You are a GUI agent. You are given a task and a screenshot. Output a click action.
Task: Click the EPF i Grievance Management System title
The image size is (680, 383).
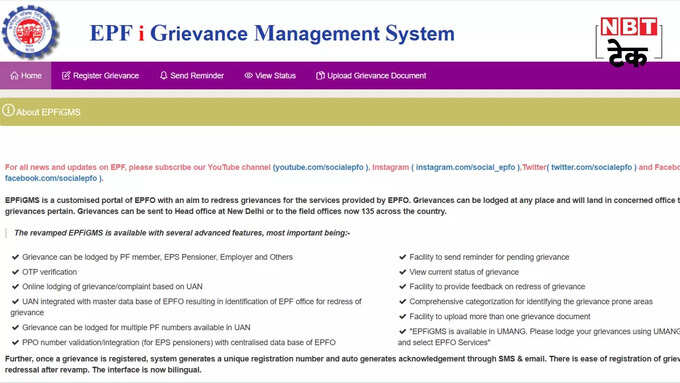click(272, 33)
